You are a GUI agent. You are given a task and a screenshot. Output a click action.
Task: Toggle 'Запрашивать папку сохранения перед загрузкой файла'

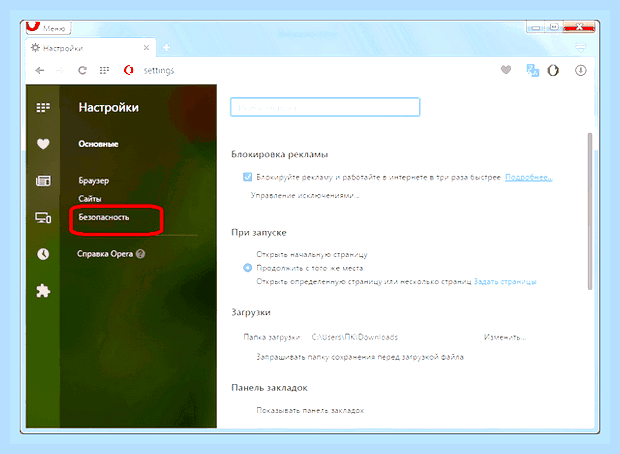[360, 357]
